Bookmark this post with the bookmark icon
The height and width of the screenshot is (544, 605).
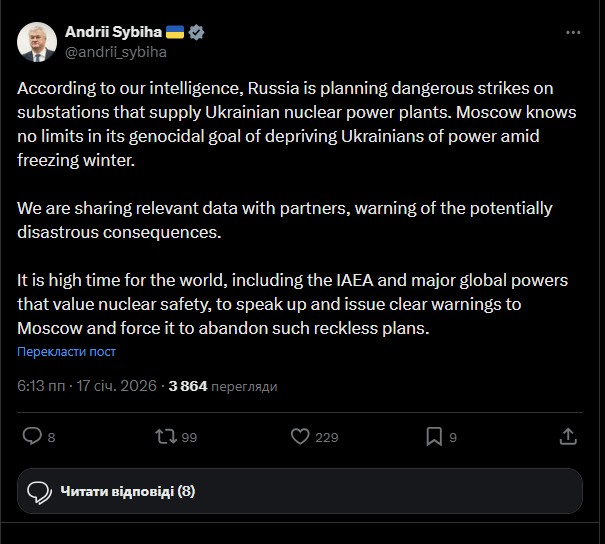pyautogui.click(x=434, y=436)
